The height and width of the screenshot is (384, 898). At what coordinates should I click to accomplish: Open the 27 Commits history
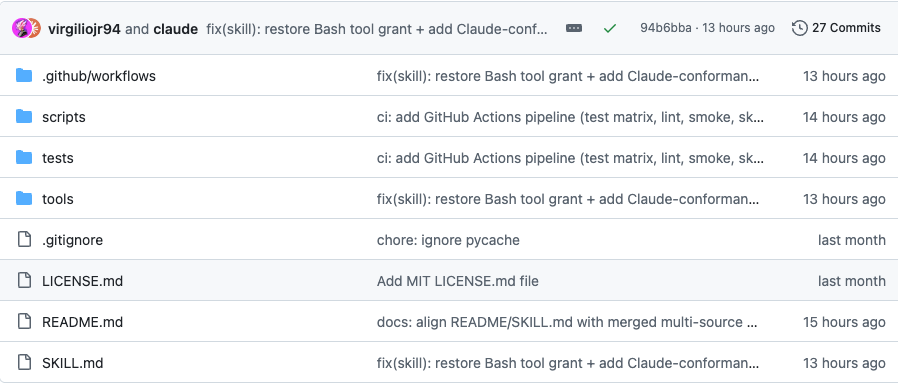point(836,28)
